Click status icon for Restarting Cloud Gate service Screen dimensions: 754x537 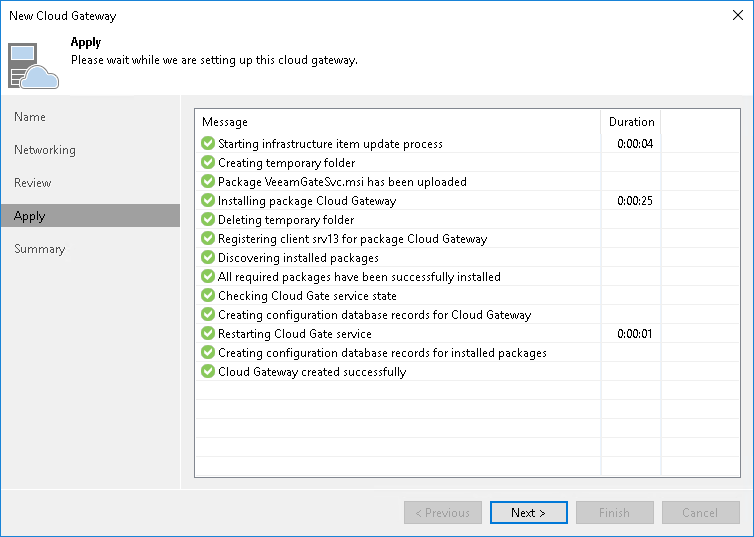(x=208, y=334)
